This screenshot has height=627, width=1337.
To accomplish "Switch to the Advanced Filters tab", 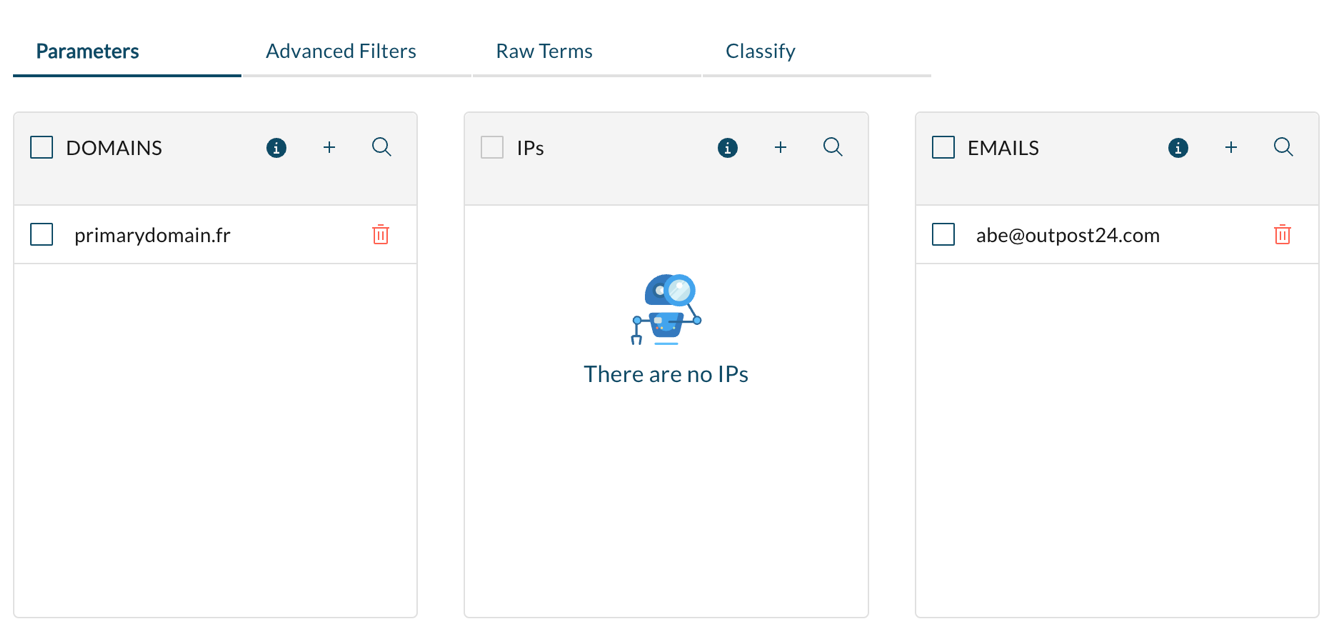I will coord(341,51).
